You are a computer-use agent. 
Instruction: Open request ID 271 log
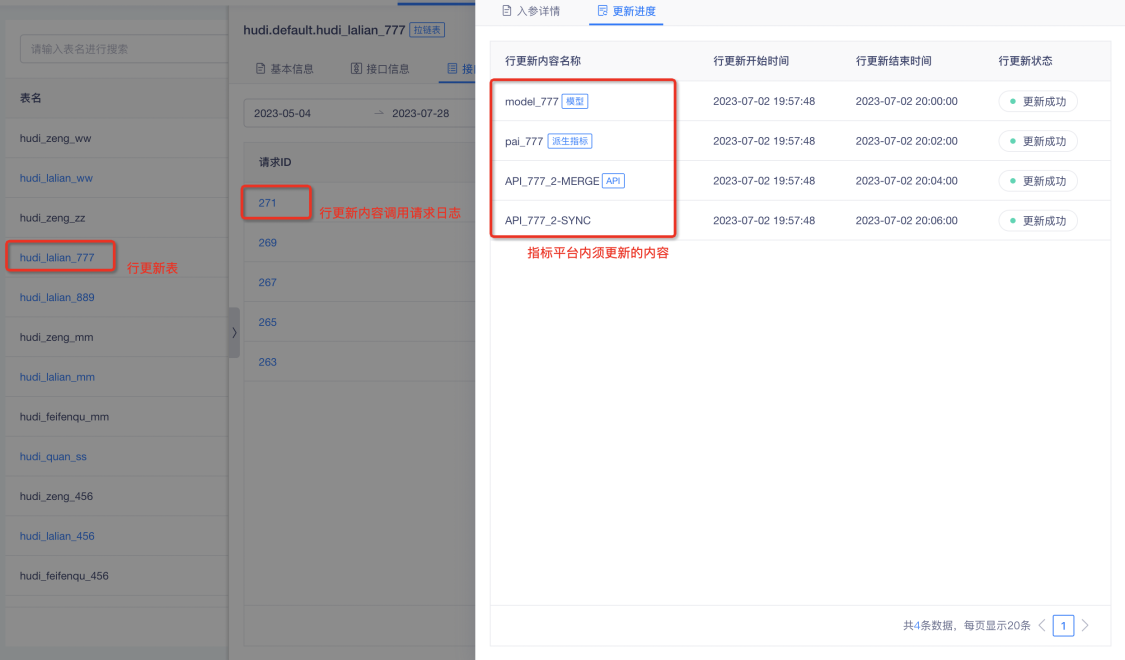click(268, 203)
